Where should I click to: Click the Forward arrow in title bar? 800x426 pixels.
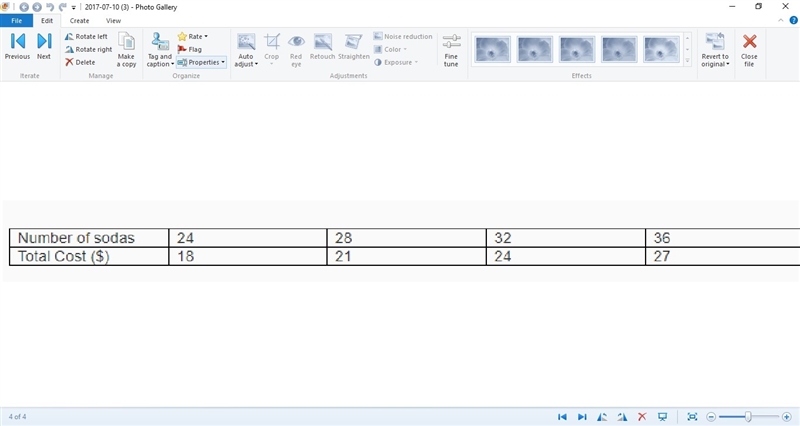coord(37,7)
